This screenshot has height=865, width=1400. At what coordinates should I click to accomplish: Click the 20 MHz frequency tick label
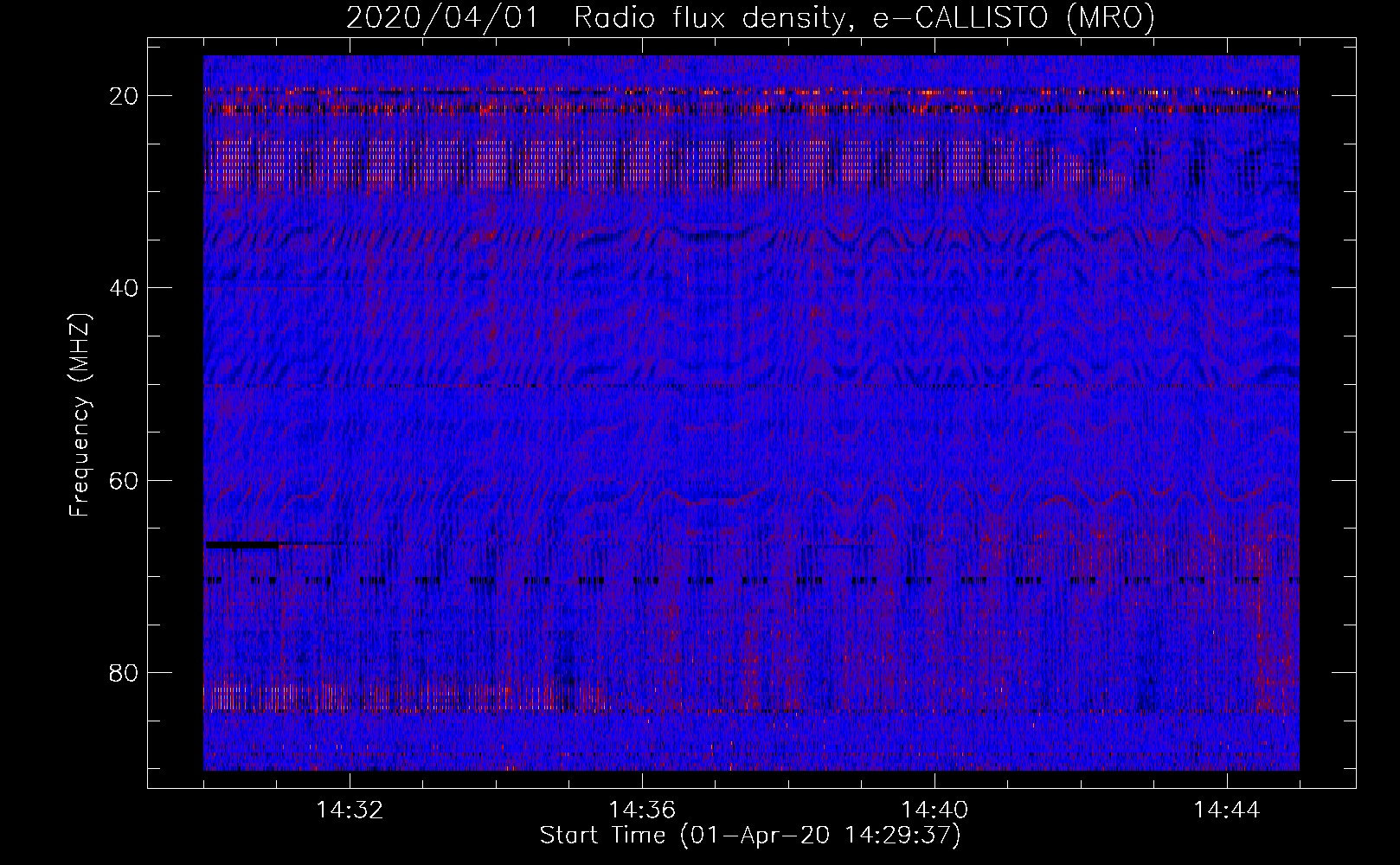125,96
